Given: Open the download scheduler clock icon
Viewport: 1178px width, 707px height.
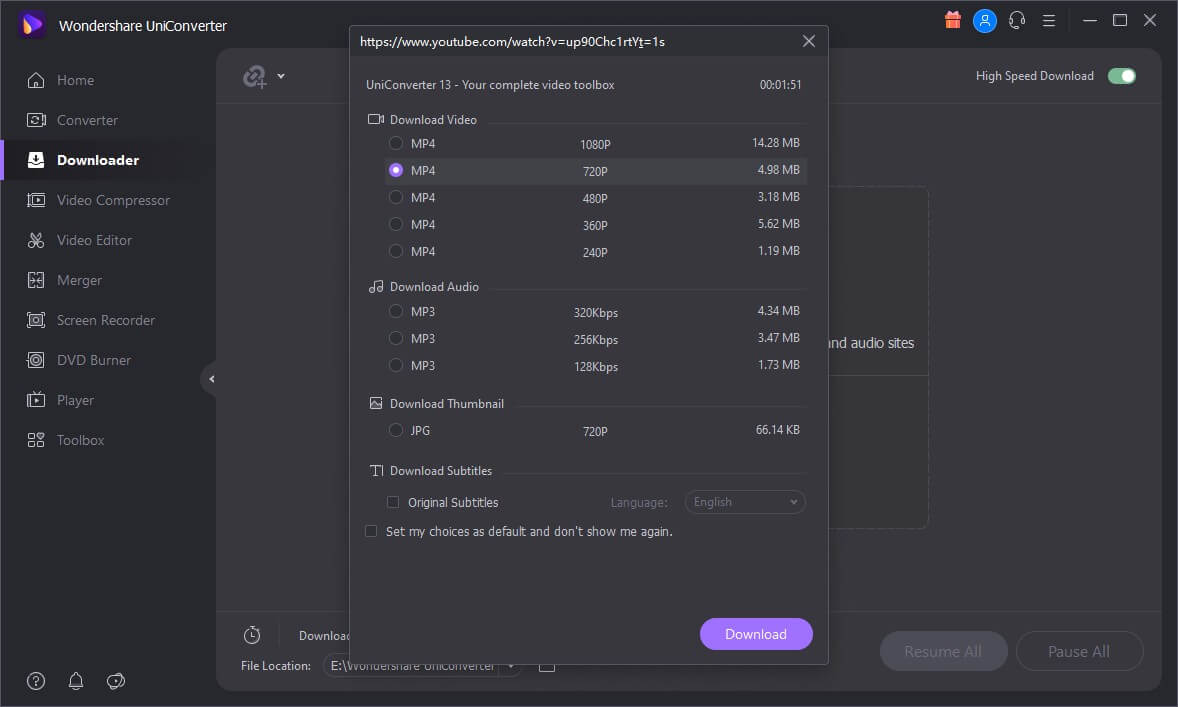Looking at the screenshot, I should point(252,635).
